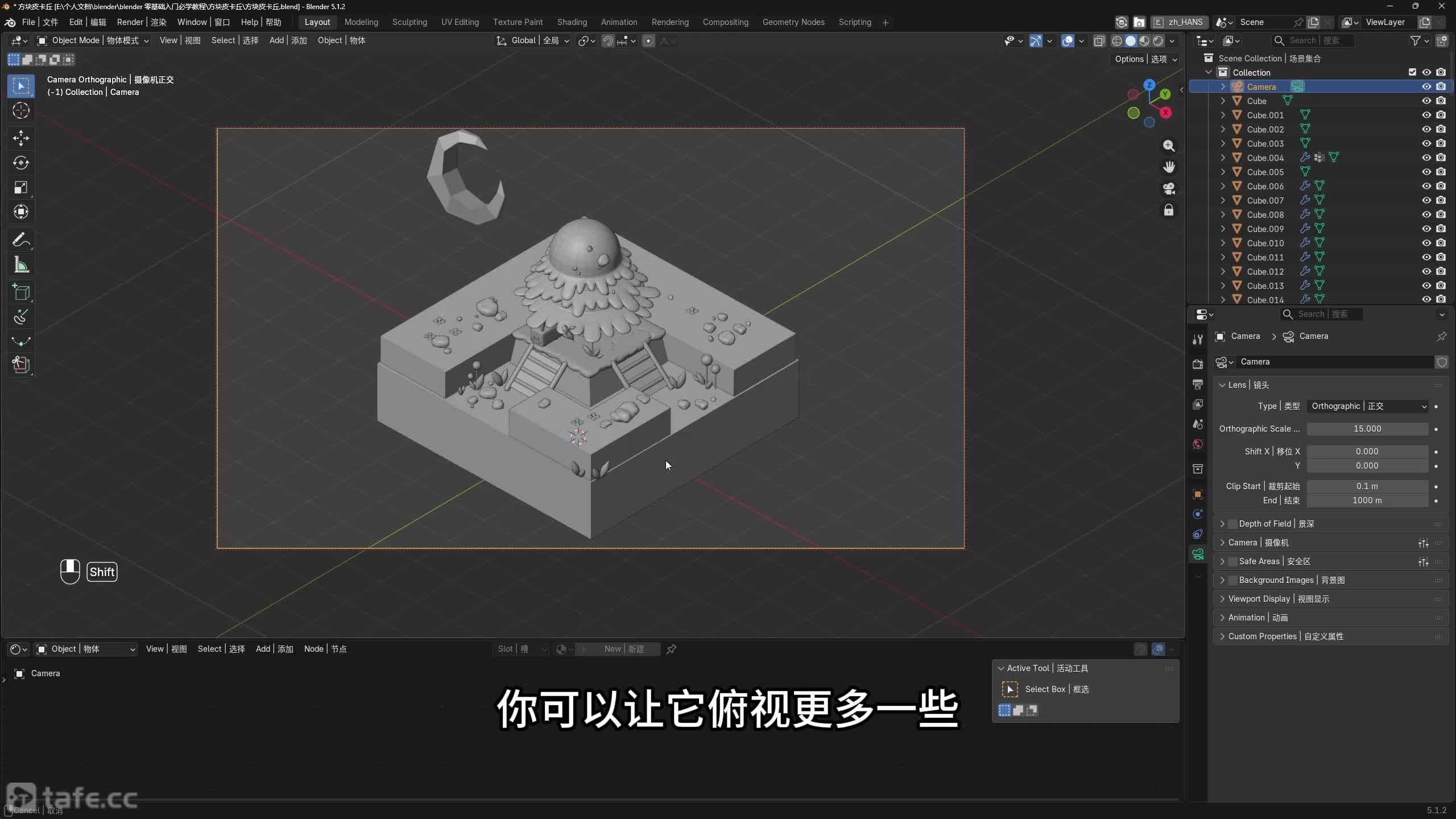This screenshot has width=1456, height=819.
Task: Click the outliner search field
Action: click(x=1313, y=40)
